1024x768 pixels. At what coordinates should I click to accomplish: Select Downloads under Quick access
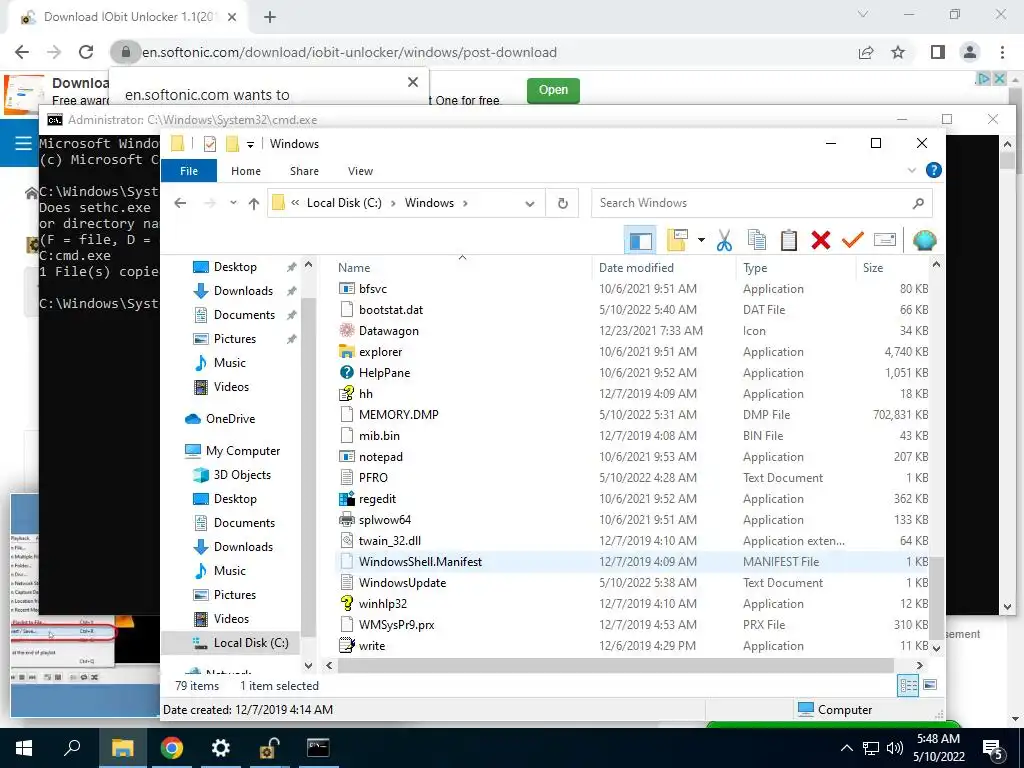tap(243, 291)
